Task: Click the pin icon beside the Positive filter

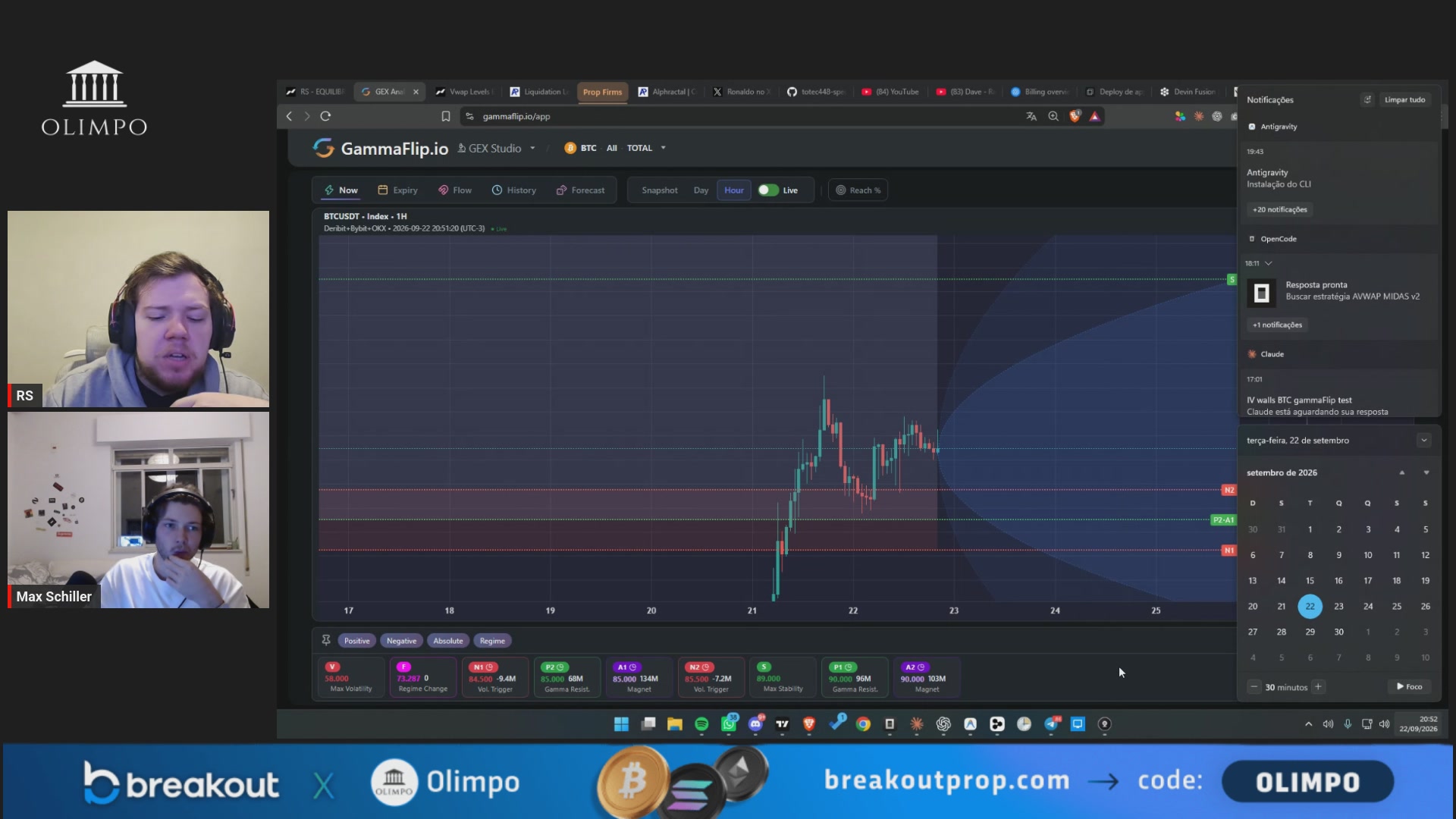Action: pyautogui.click(x=326, y=640)
